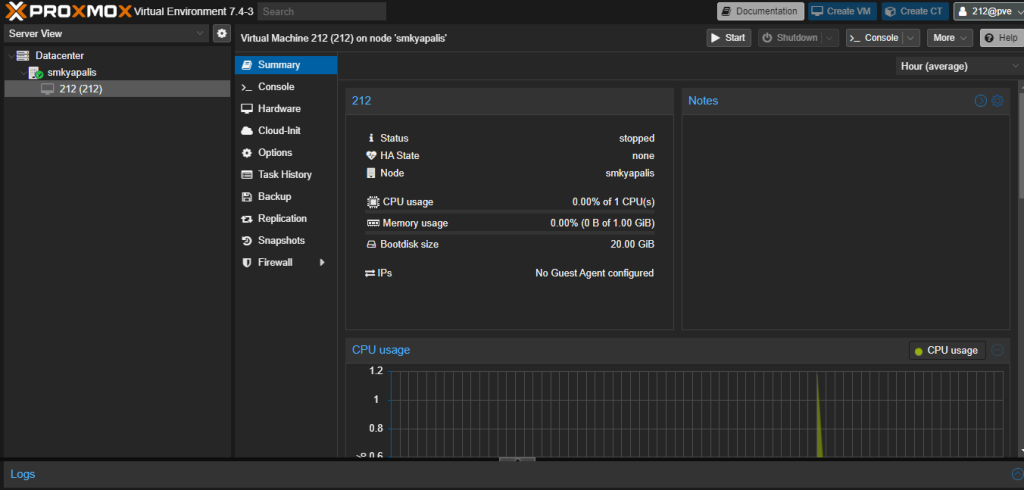The image size is (1024, 490).
Task: Open the 212@pve user menu
Action: (985, 11)
